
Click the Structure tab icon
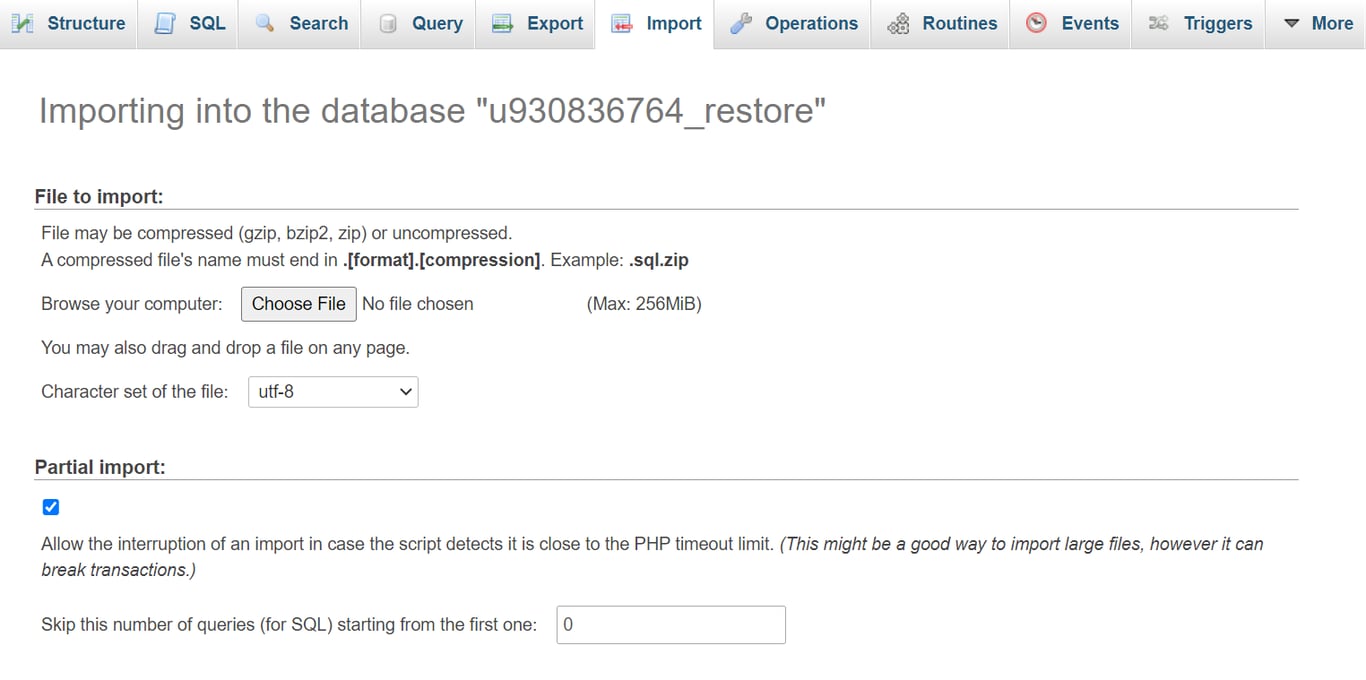click(22, 22)
